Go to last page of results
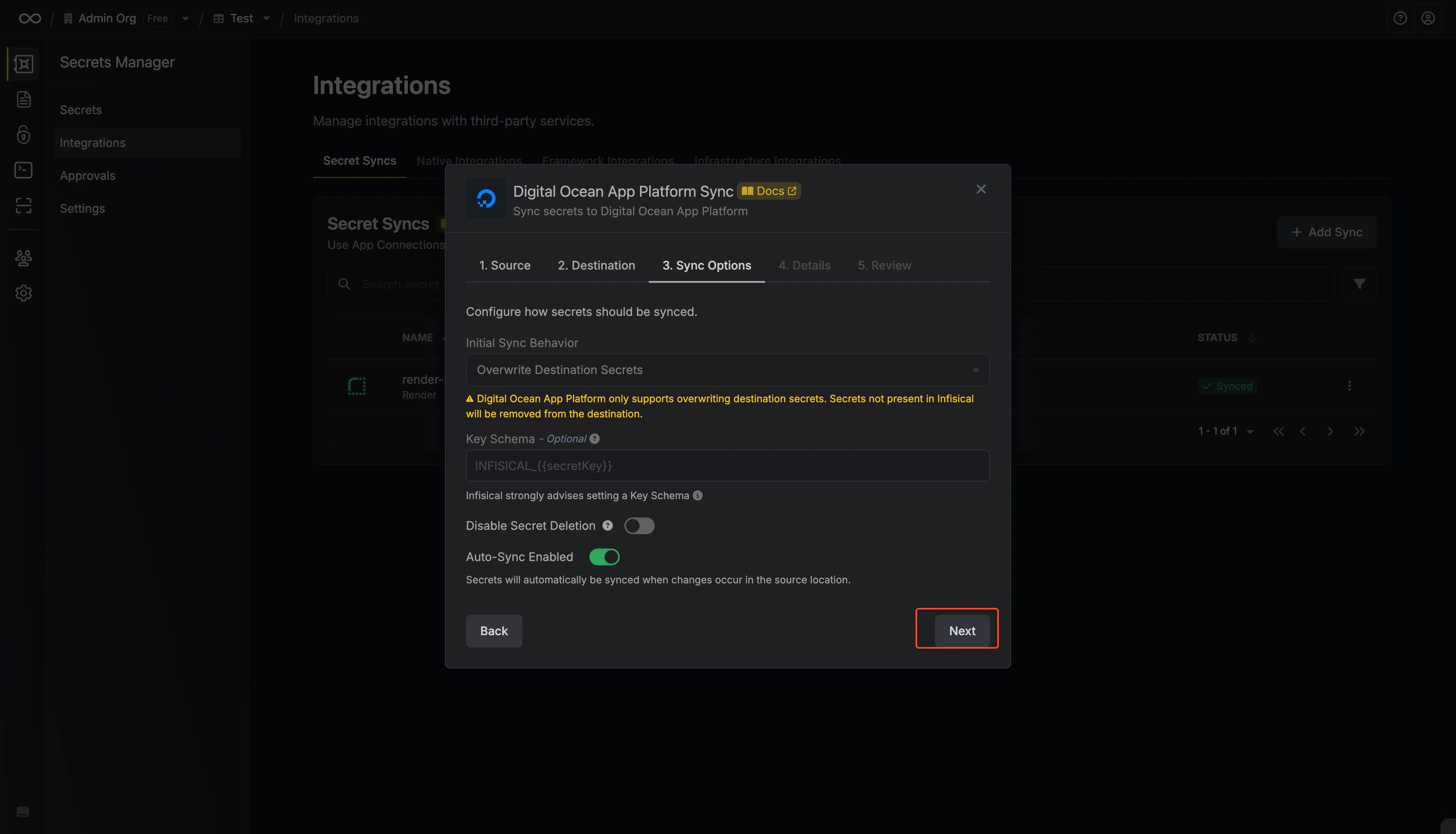This screenshot has height=834, width=1456. [x=1359, y=431]
